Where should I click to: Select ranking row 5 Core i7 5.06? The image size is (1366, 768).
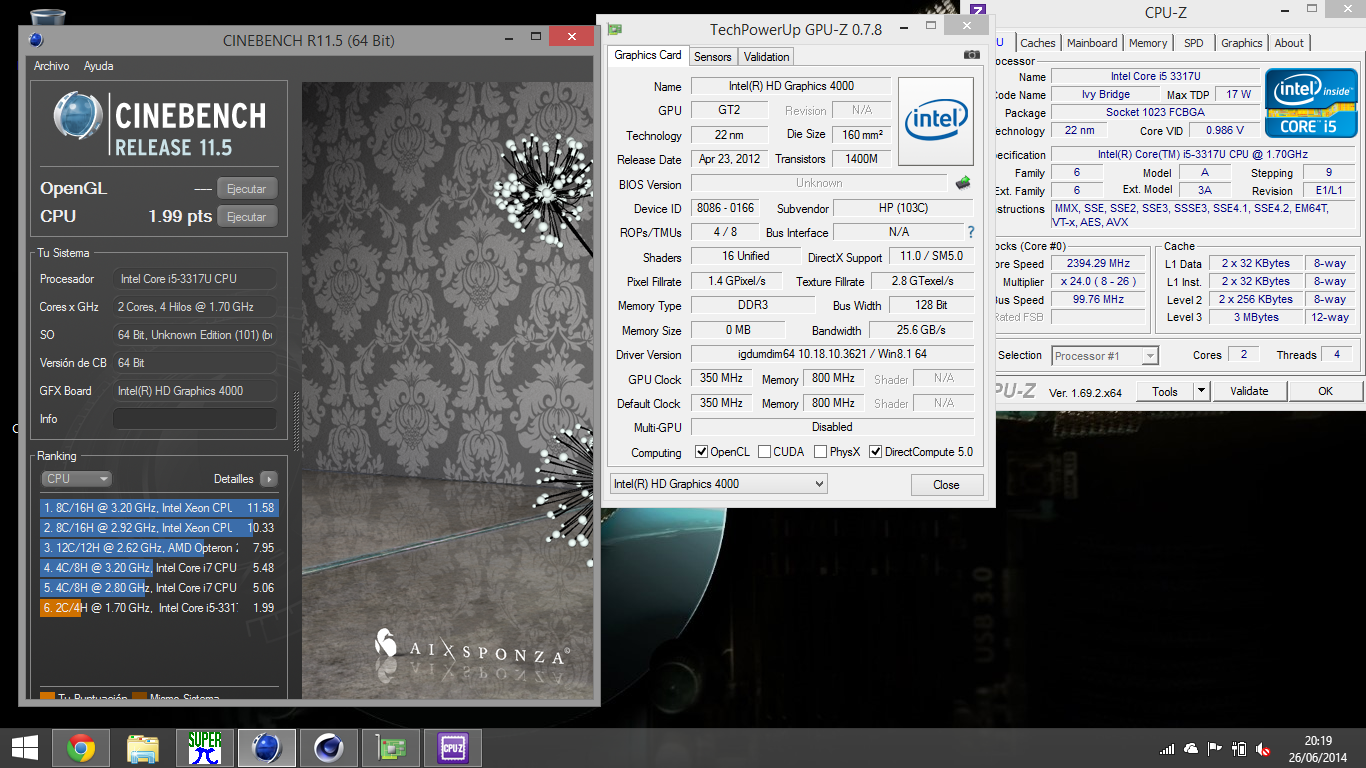[x=158, y=588]
